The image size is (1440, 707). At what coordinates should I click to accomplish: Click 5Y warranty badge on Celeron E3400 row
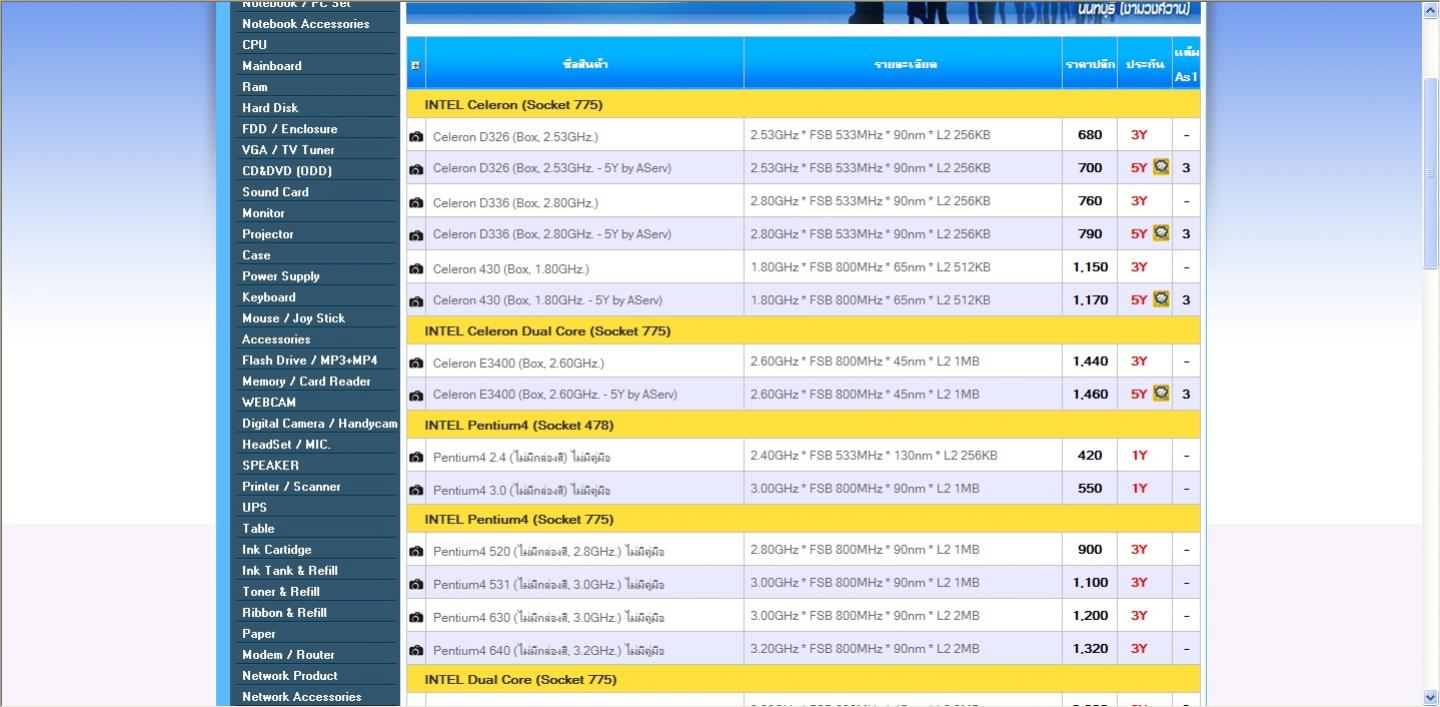coord(1161,392)
